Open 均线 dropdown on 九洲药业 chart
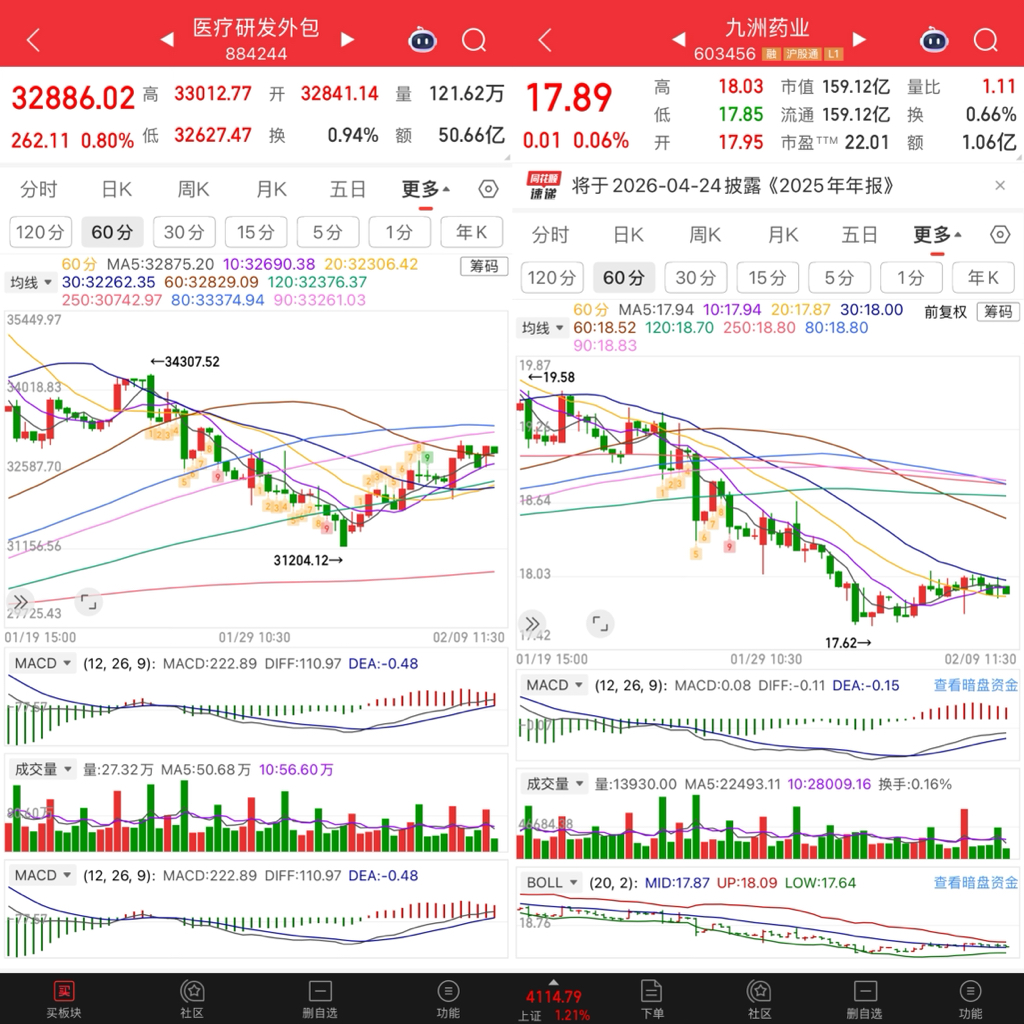Image resolution: width=1024 pixels, height=1024 pixels. coord(542,328)
